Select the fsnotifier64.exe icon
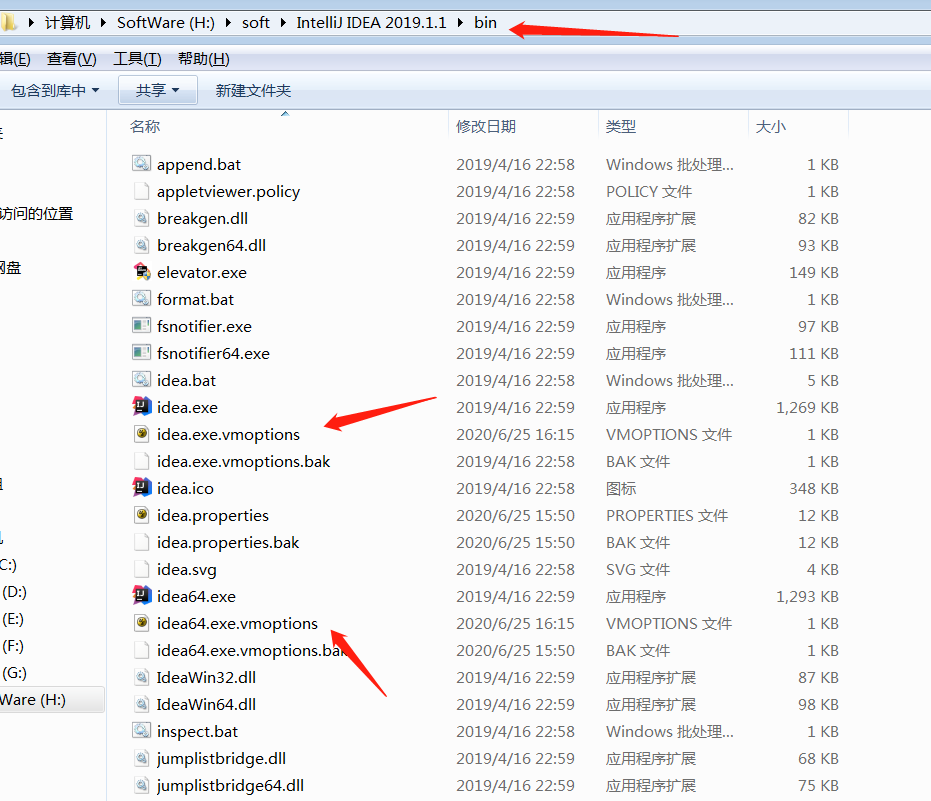The image size is (931, 801). (x=141, y=353)
